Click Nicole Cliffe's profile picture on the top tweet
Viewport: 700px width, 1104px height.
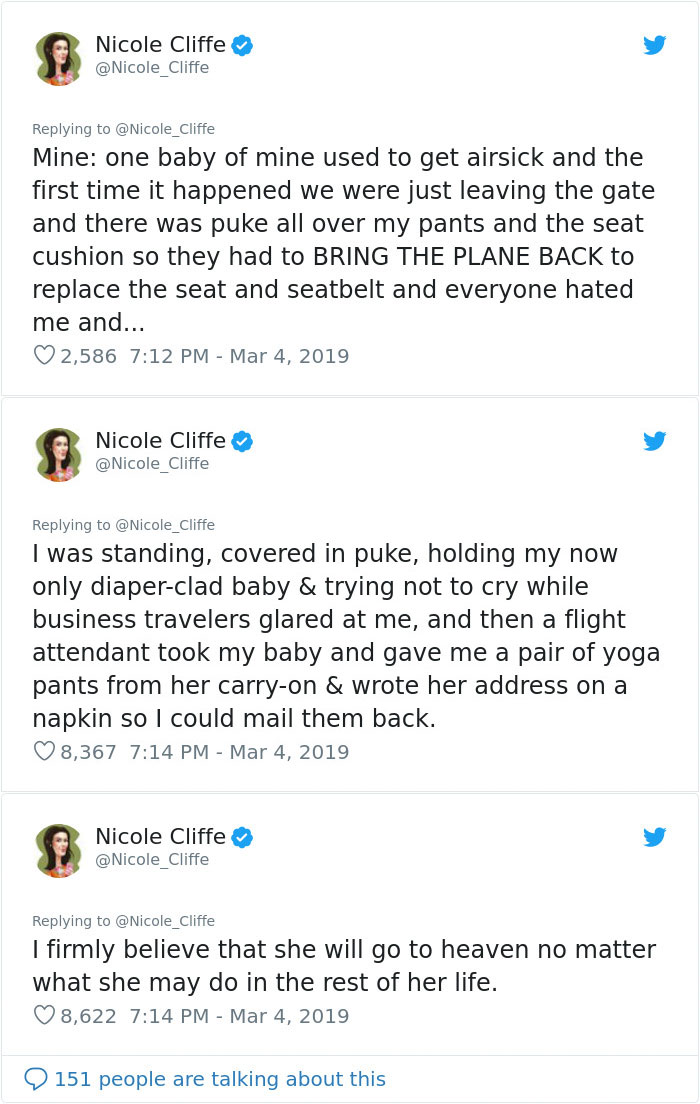point(58,57)
